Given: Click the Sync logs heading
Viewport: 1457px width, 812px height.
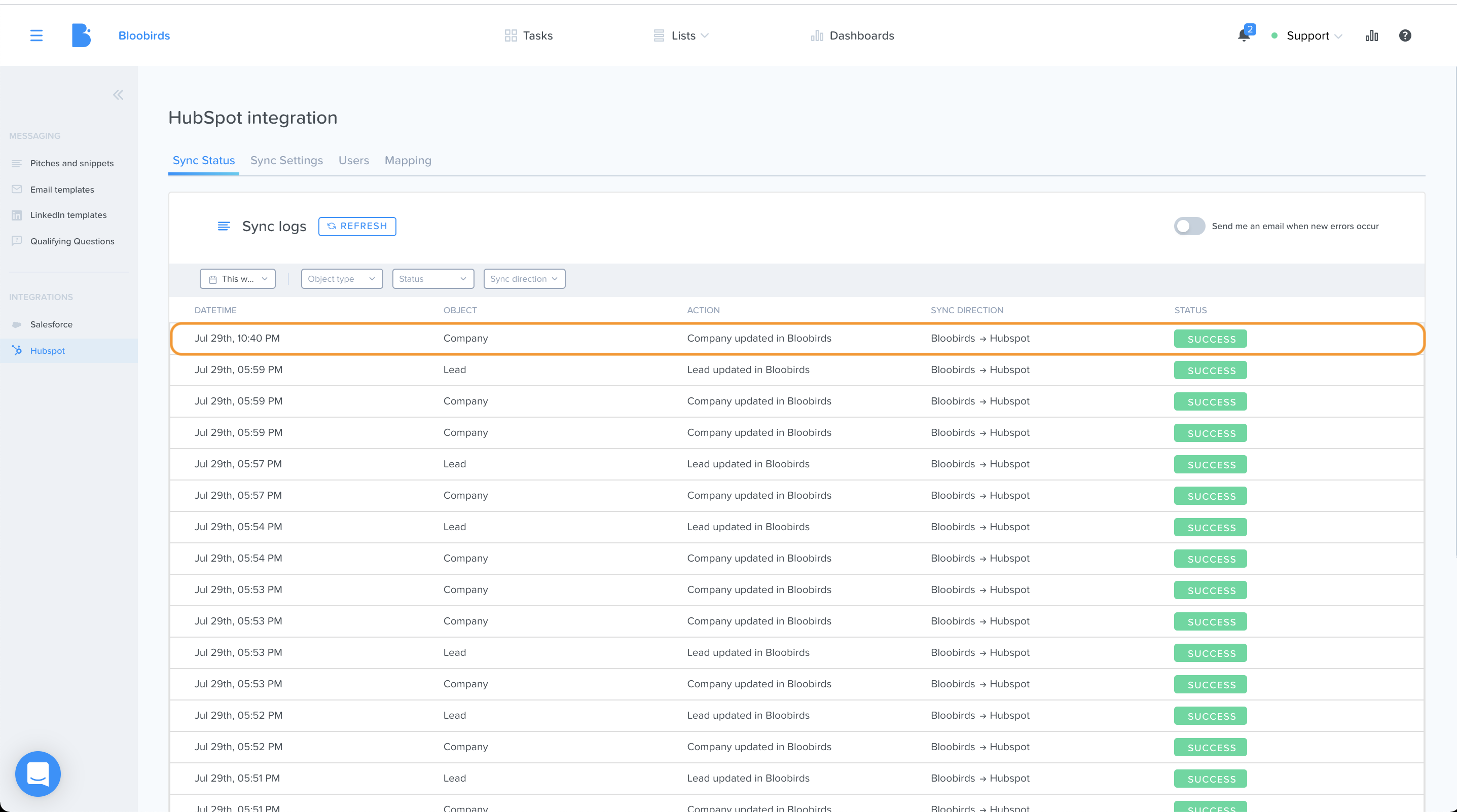Looking at the screenshot, I should [274, 226].
